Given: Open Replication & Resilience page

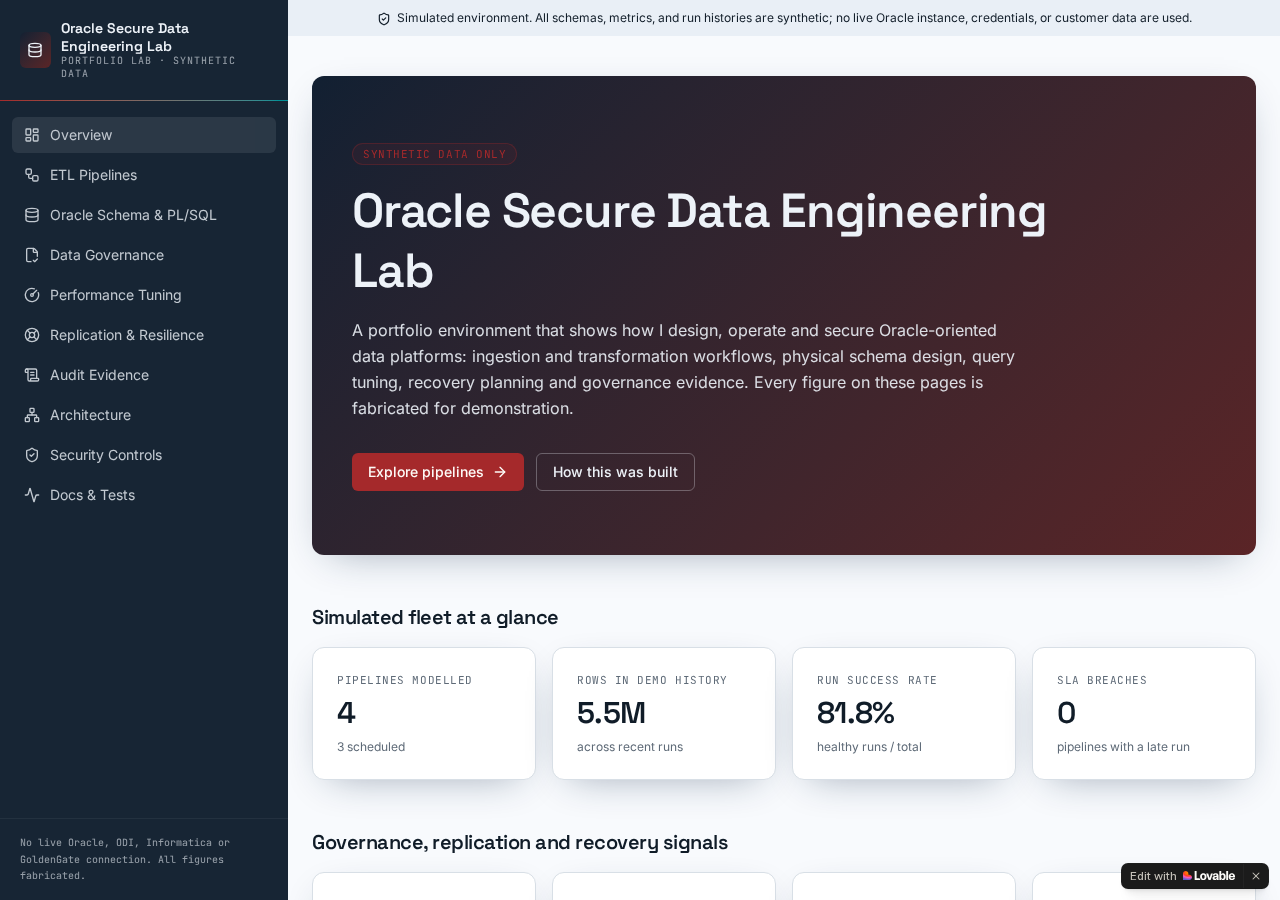Looking at the screenshot, I should pyautogui.click(x=144, y=335).
